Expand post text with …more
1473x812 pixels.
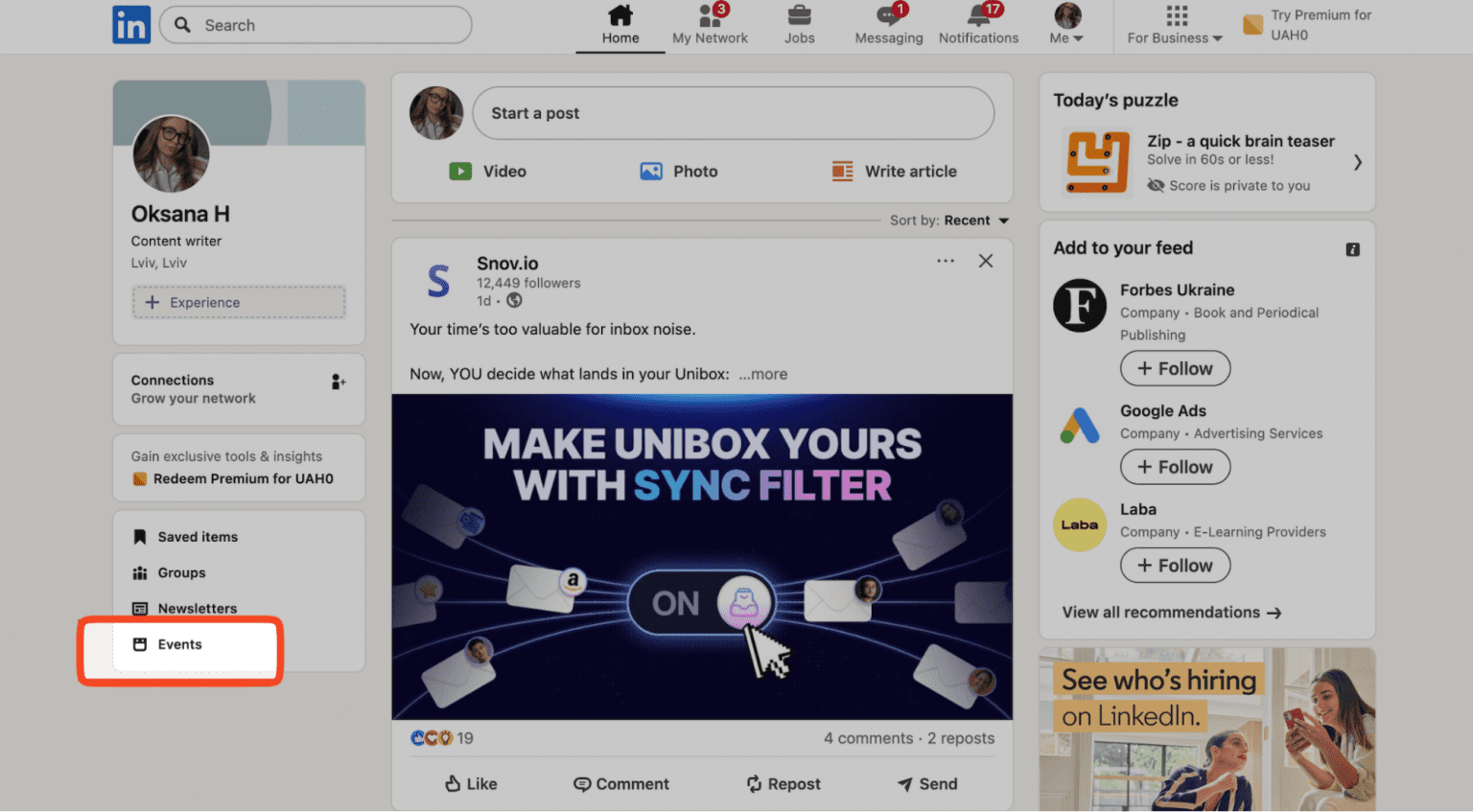pos(763,374)
